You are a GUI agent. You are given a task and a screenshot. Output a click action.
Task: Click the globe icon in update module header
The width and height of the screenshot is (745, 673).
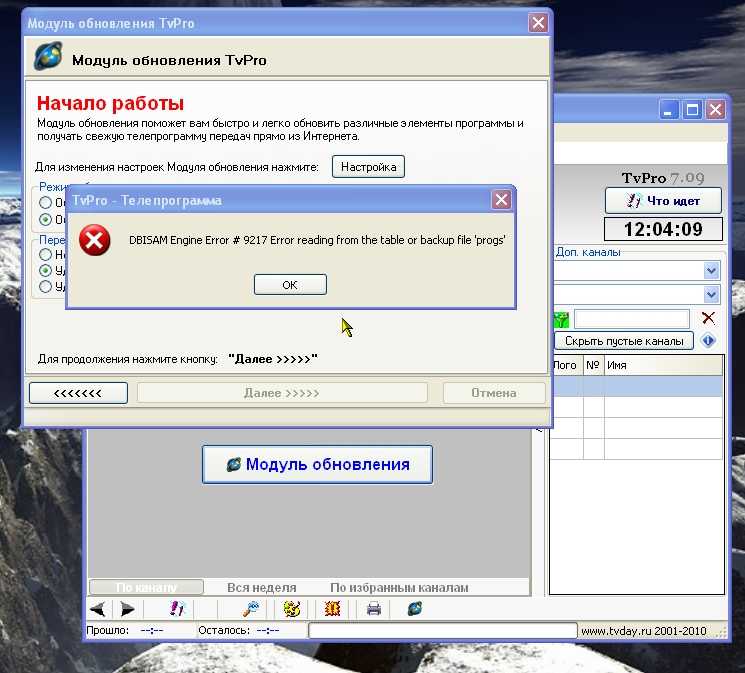click(48, 56)
